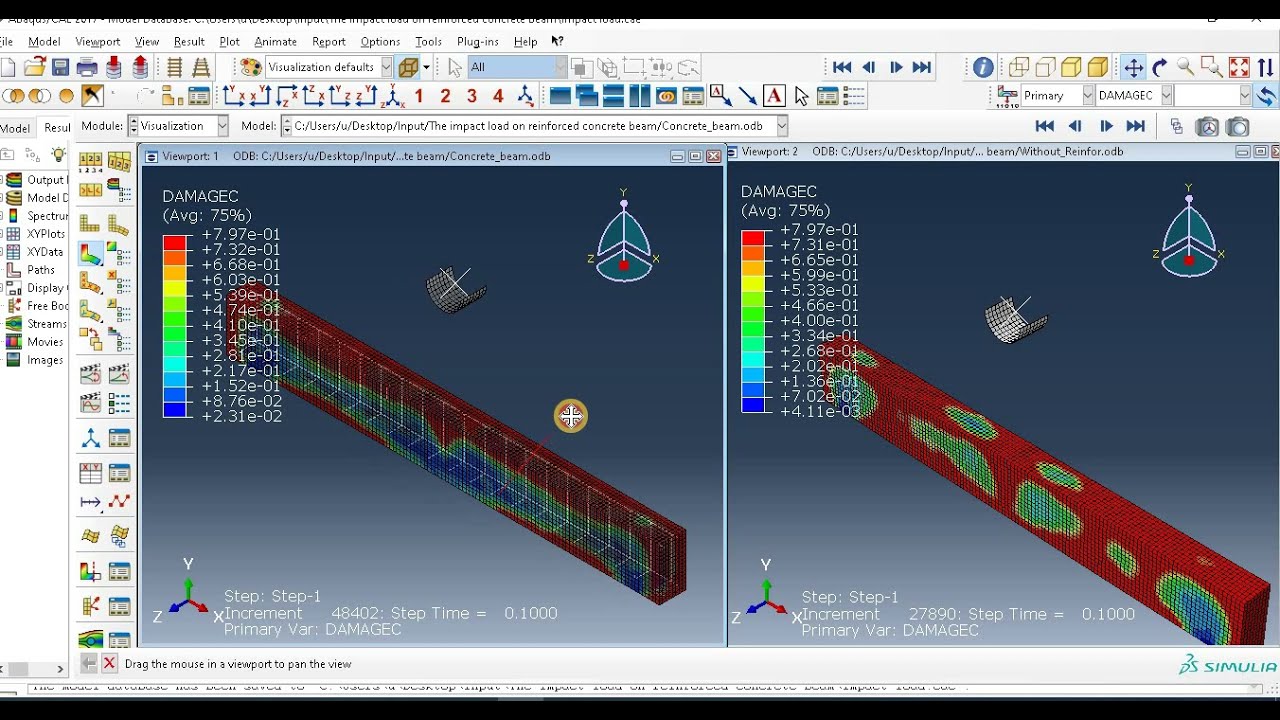Expand the Output Databases tree node
Image resolution: width=1280 pixels, height=720 pixels.
coord(3,180)
